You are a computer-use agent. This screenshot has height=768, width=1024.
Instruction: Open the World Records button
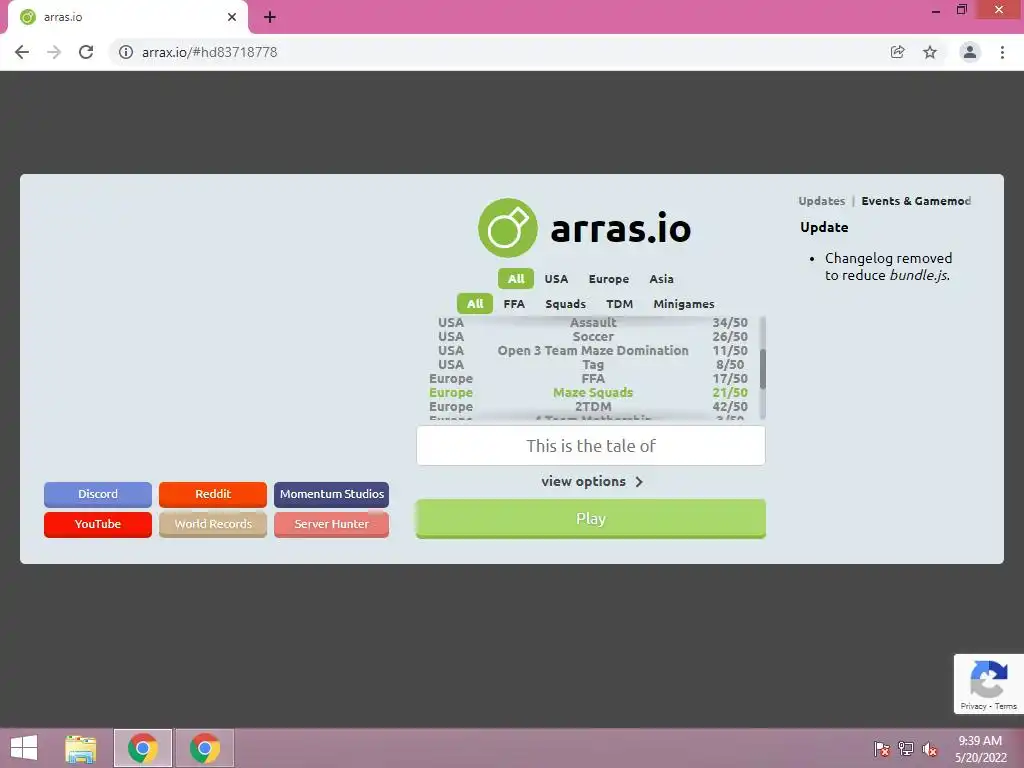click(x=213, y=524)
